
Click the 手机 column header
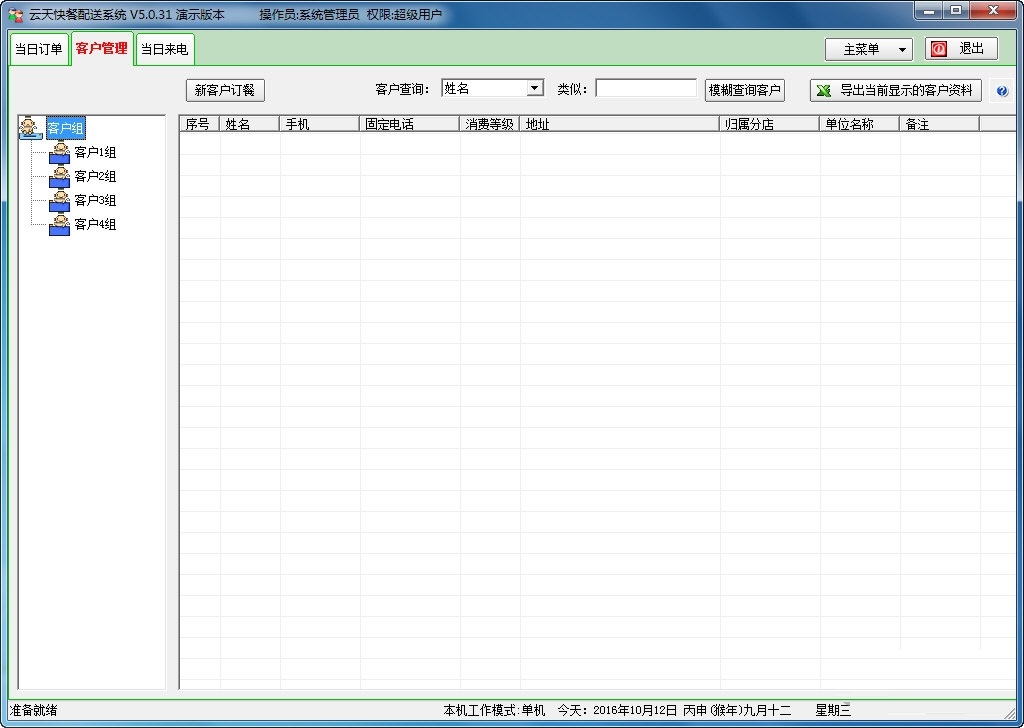319,124
